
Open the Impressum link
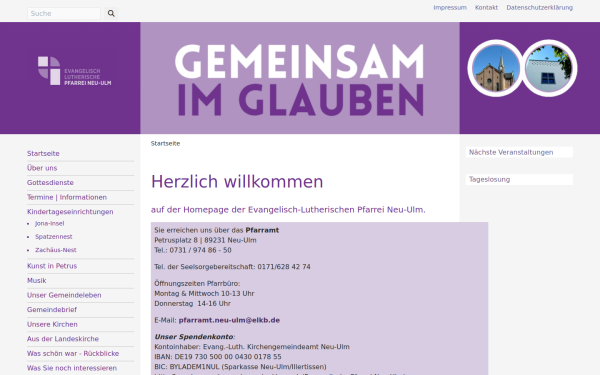point(450,8)
